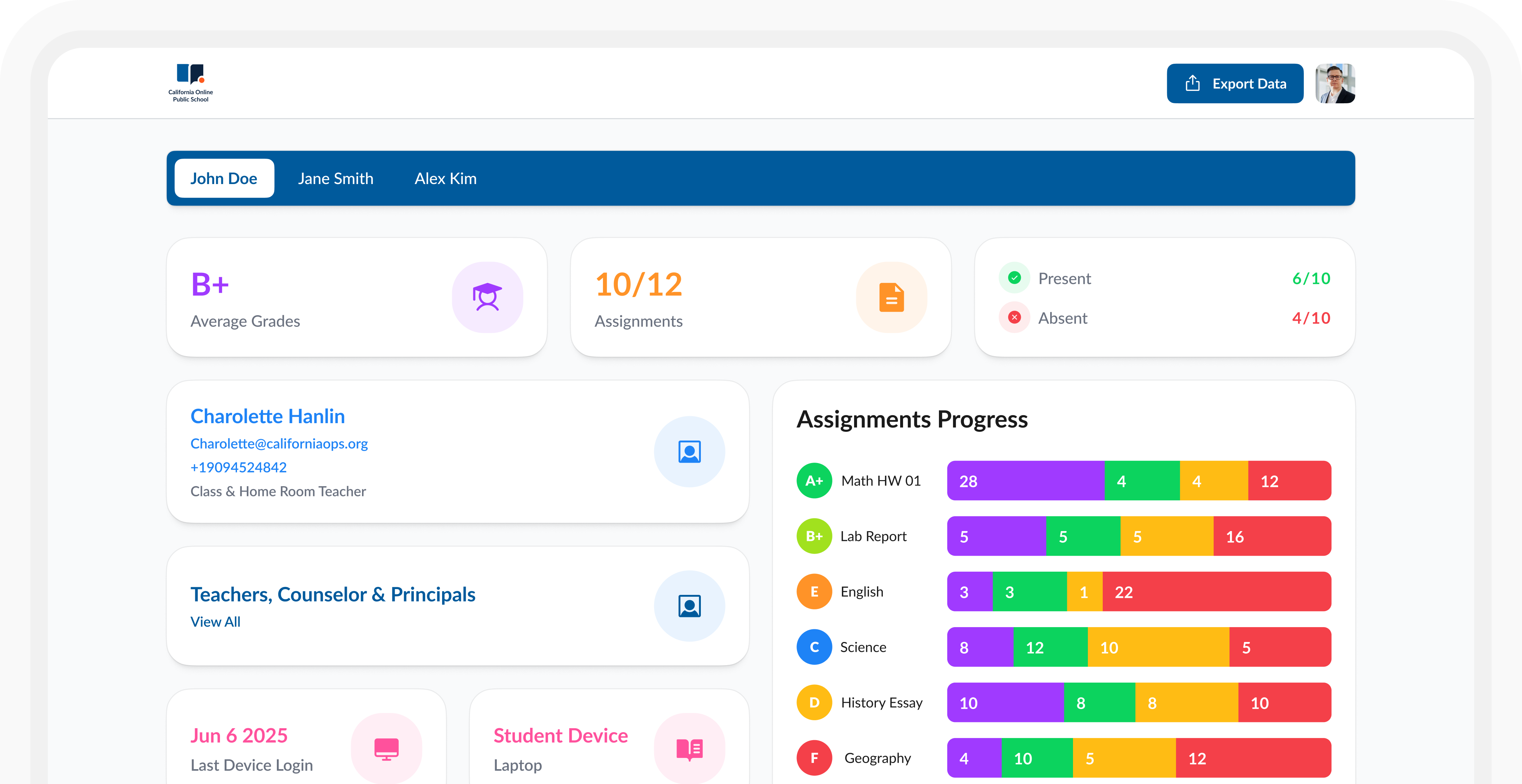The image size is (1522, 784).
Task: Click the California Online Public School logo
Action: point(190,83)
